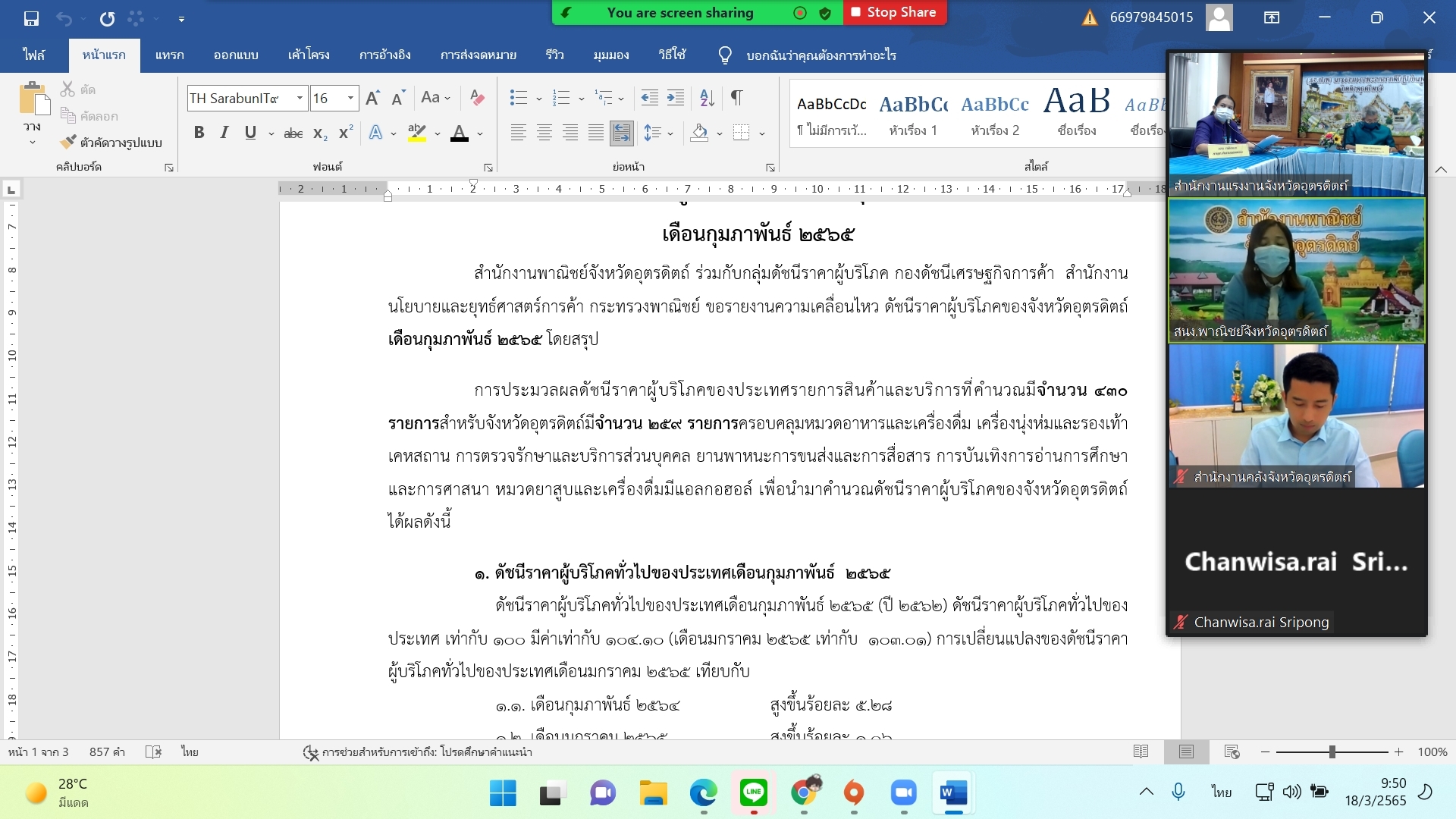Toggle Bold formatting button
This screenshot has width=1456, height=819.
(x=199, y=133)
